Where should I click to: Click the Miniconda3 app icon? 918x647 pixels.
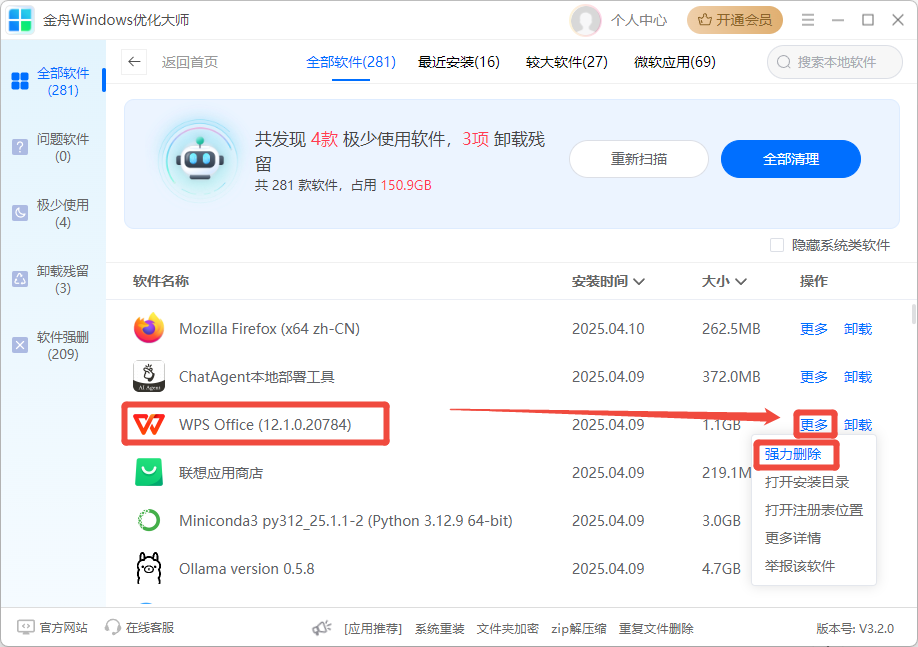point(149,521)
